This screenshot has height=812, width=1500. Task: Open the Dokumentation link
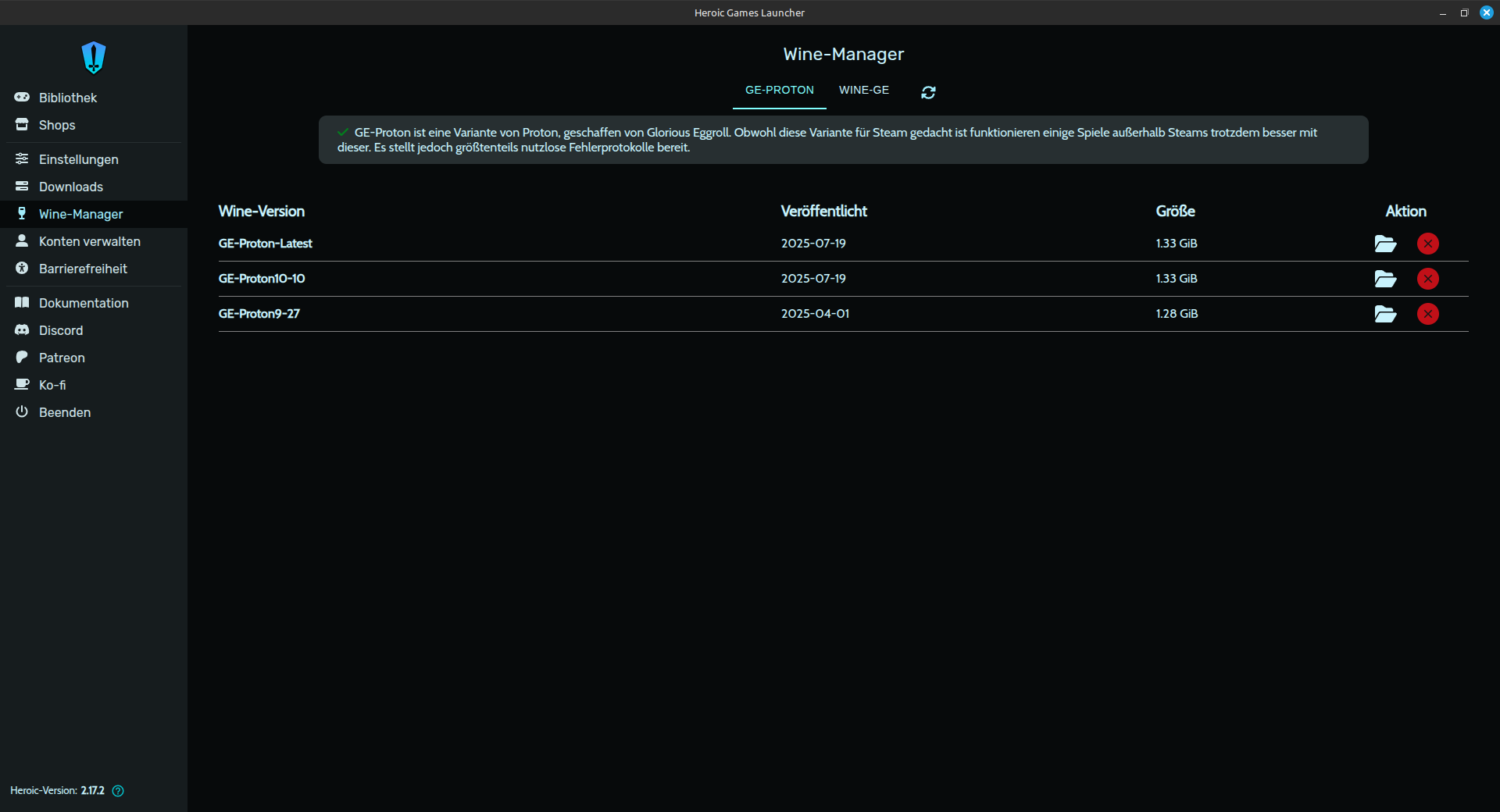coord(94,303)
